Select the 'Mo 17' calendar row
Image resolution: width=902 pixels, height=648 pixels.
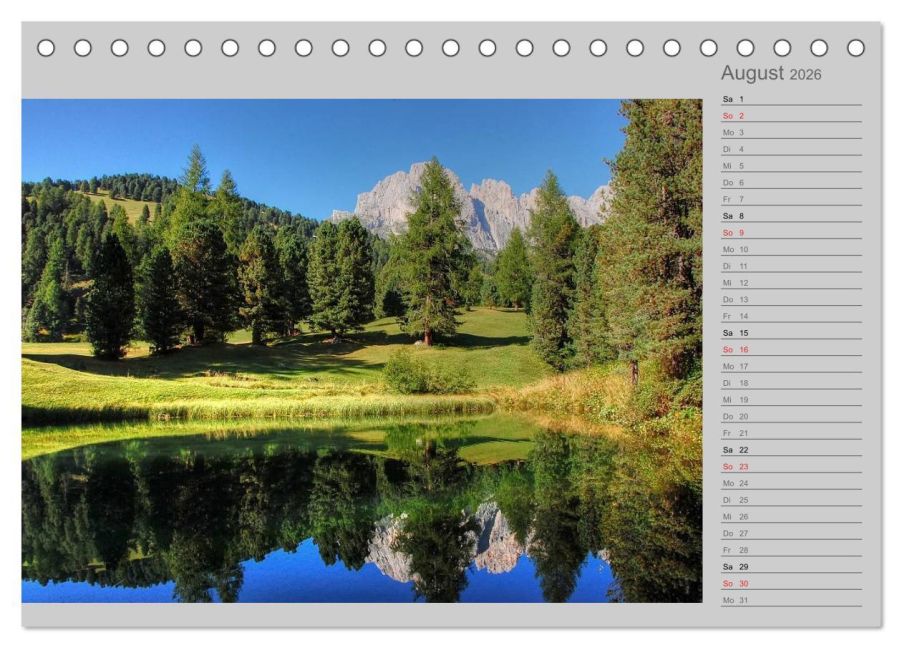pyautogui.click(x=792, y=366)
